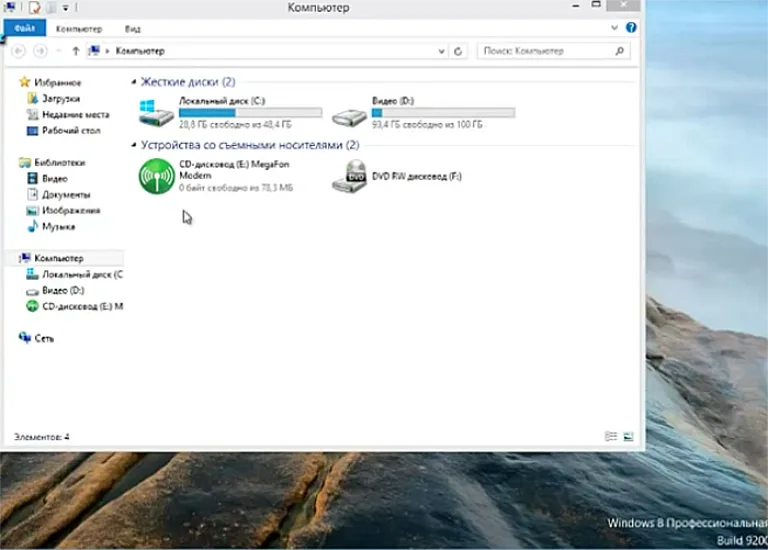
Task: Click the Explorer window system icon
Action: 9,7
